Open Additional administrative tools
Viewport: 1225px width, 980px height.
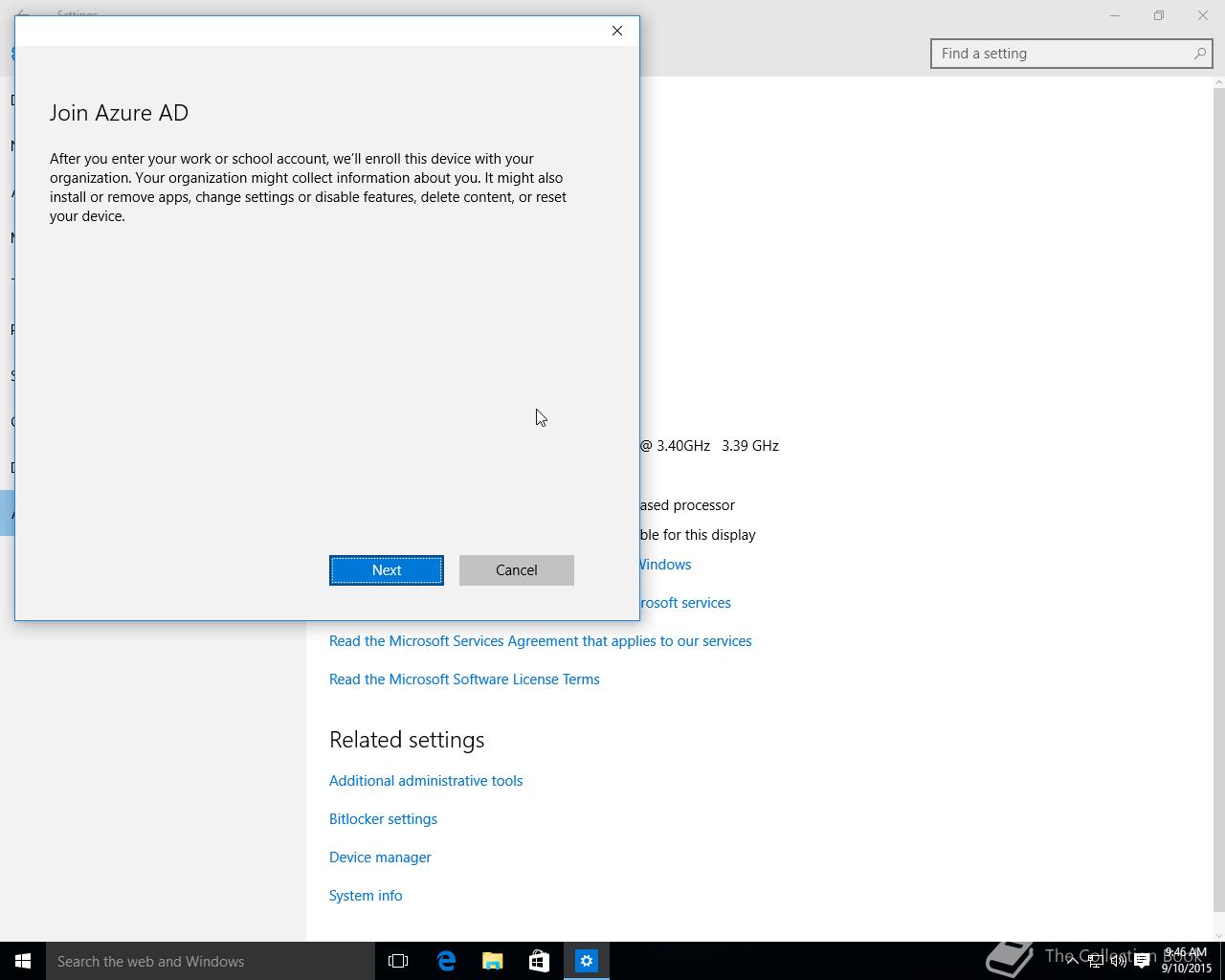(x=426, y=781)
